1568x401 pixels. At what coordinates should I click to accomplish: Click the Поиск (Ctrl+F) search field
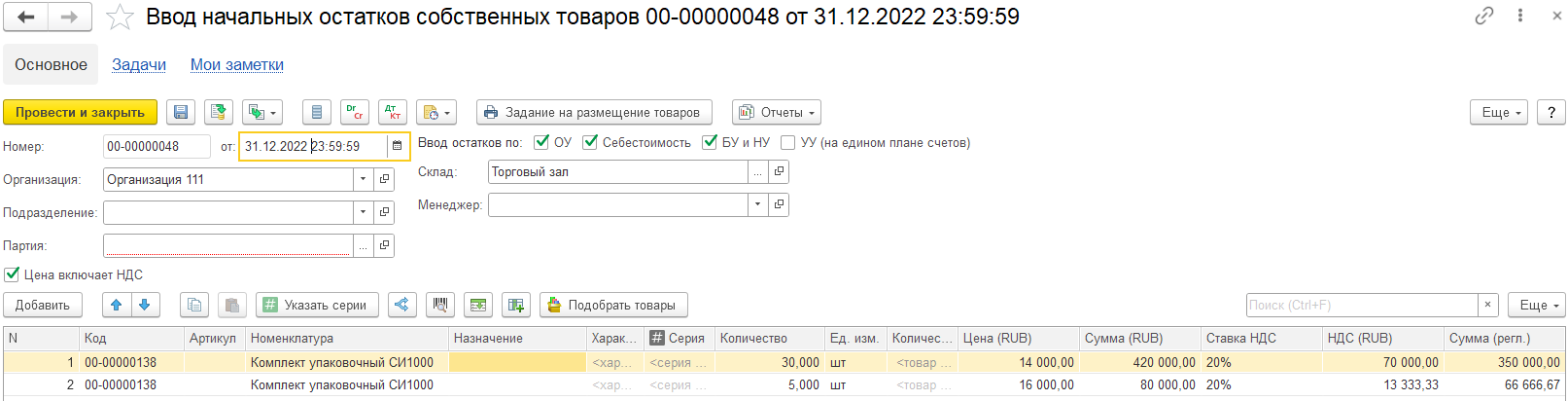click(1361, 306)
